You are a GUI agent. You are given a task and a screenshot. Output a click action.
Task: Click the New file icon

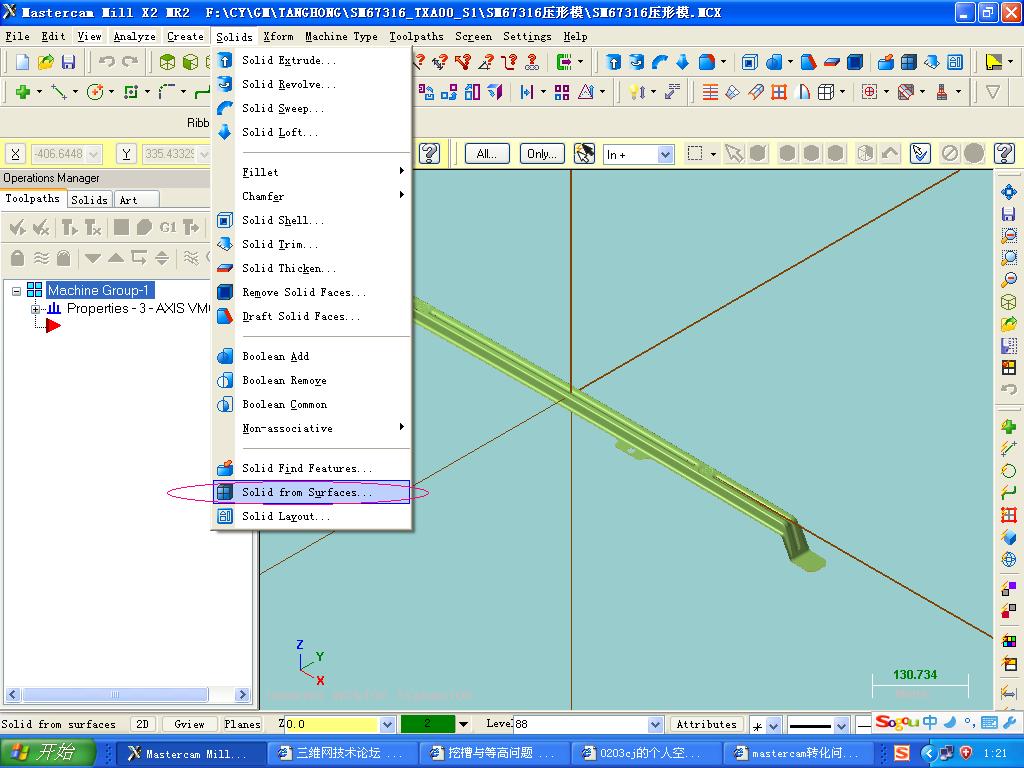tap(22, 62)
